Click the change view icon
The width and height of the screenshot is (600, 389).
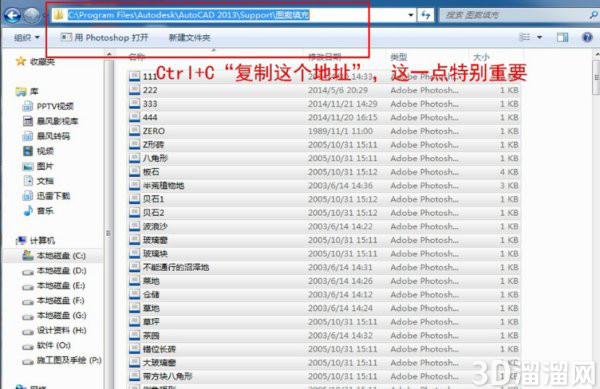click(x=525, y=37)
